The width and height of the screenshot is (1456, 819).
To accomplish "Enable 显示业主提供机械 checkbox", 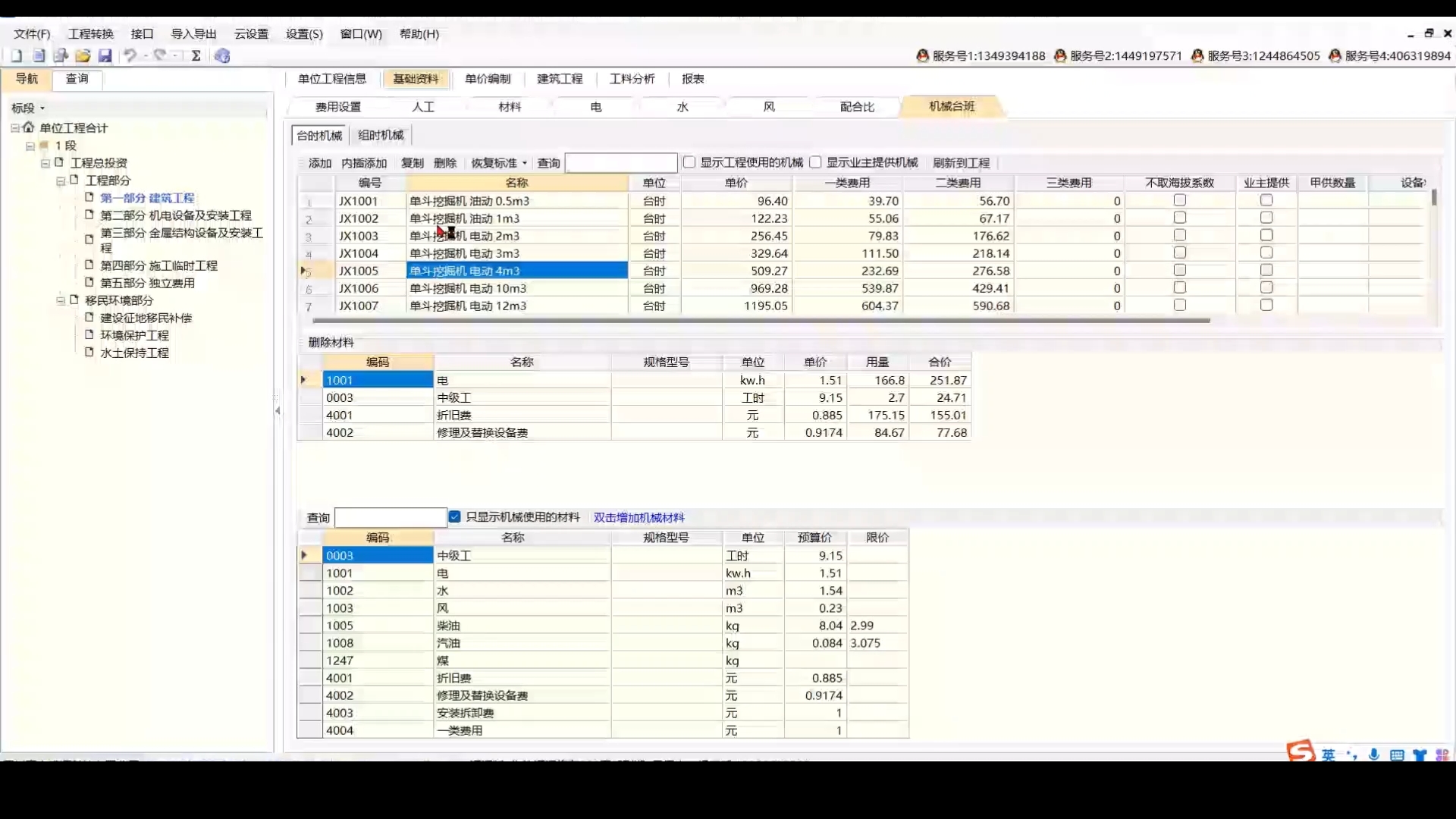I will (x=815, y=162).
